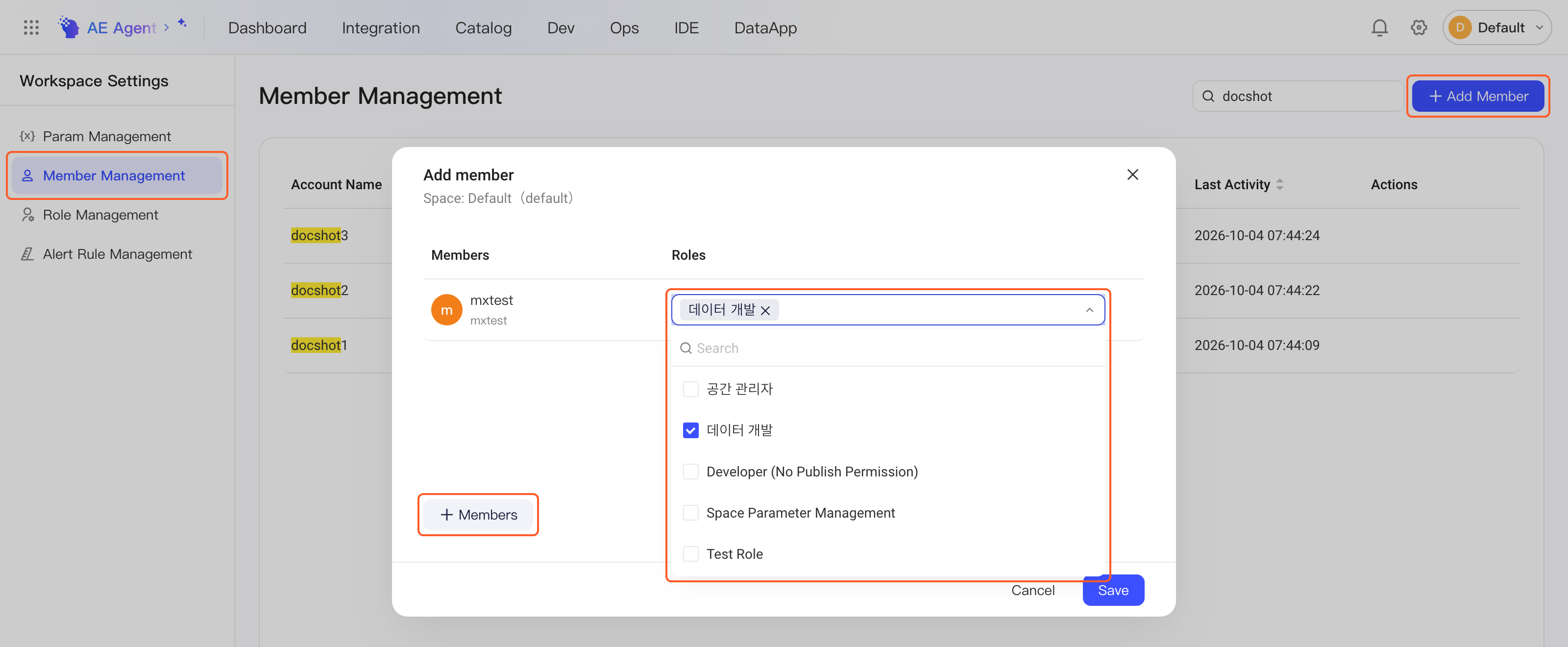Screen dimensions: 1568x647
Task: Click the sparkle icon beside AE Agent
Action: (182, 23)
